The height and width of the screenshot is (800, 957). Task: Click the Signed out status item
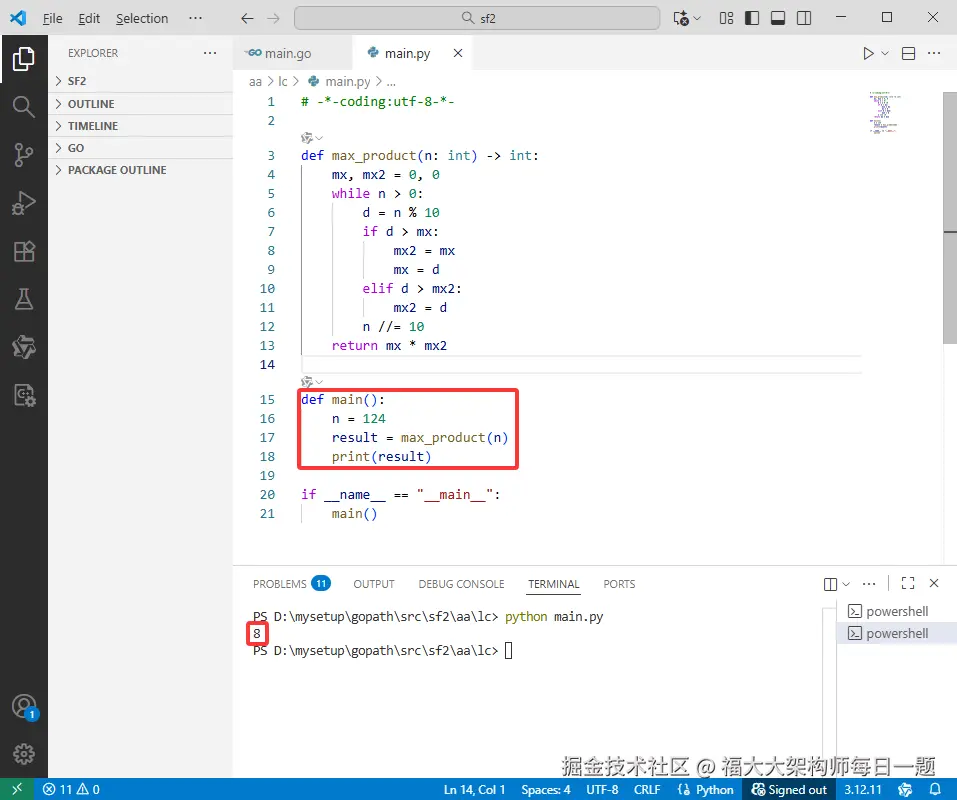789,790
